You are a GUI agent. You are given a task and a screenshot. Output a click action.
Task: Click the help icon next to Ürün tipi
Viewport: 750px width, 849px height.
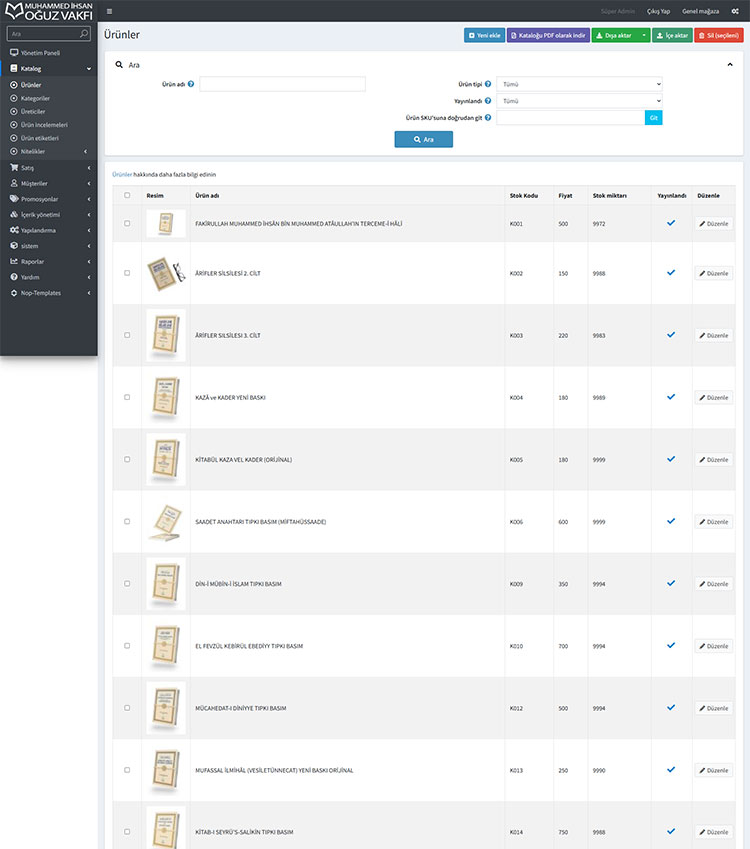488,84
